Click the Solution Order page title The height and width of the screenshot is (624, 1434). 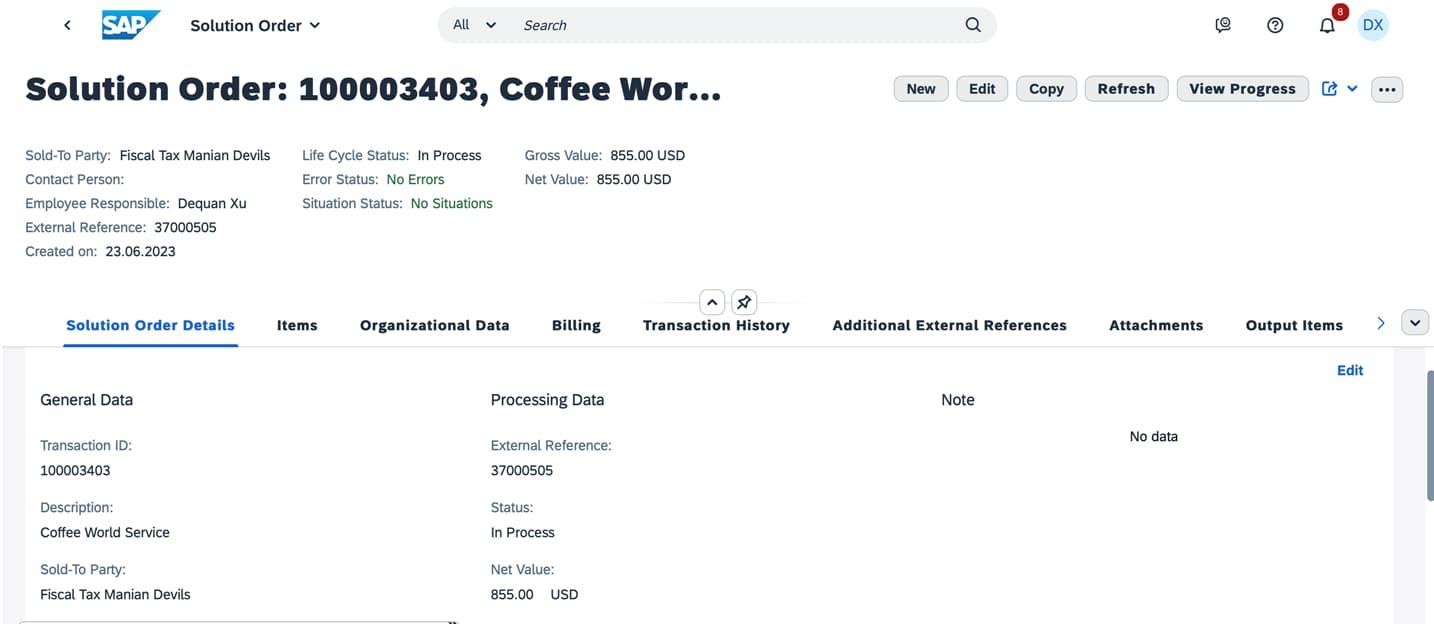(373, 89)
